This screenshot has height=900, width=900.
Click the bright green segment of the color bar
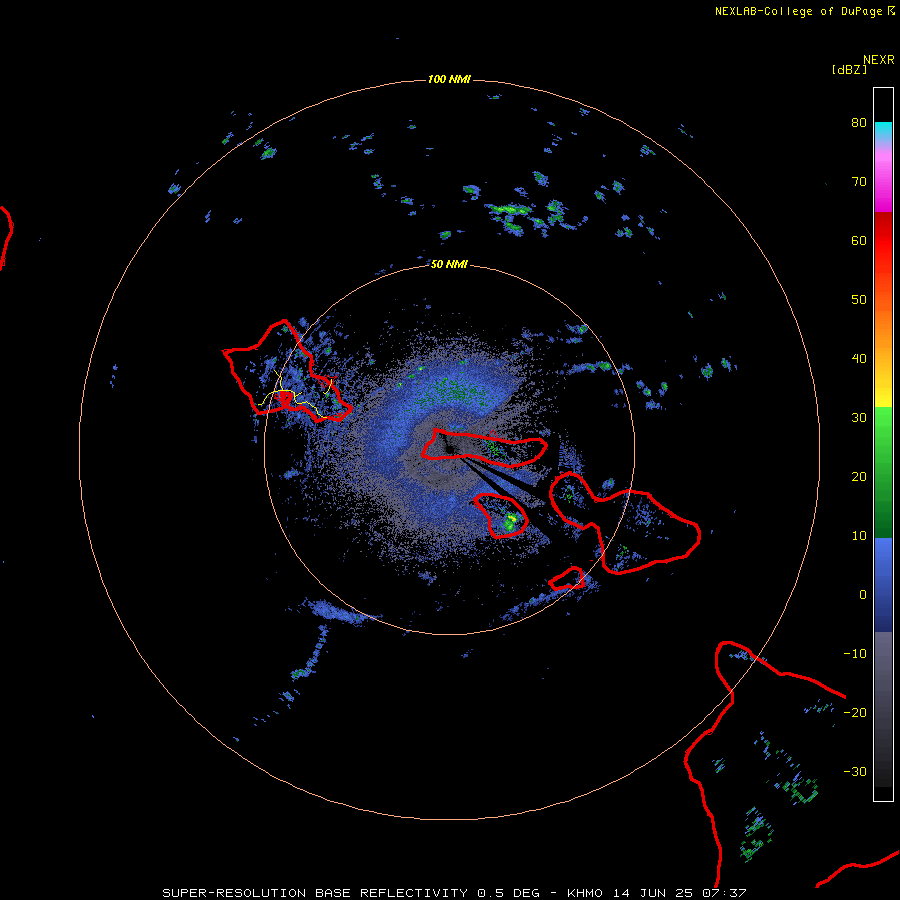(883, 428)
